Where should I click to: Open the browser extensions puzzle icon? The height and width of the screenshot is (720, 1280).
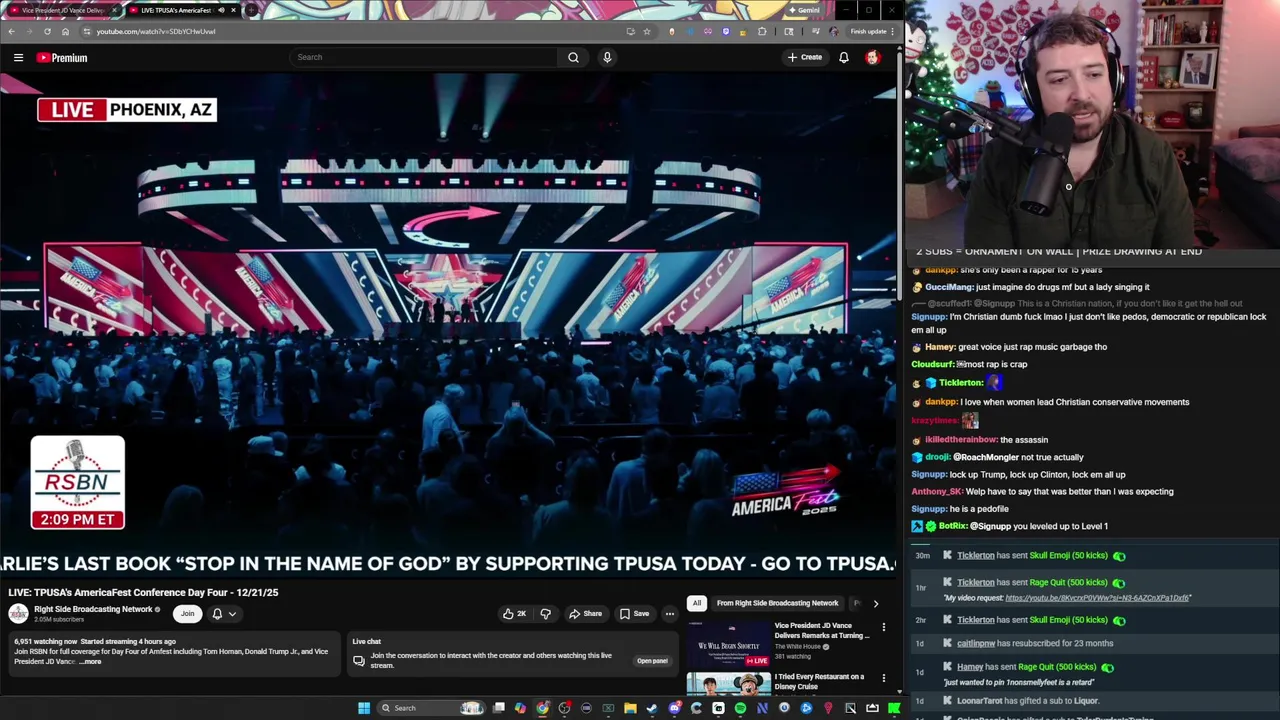761,31
